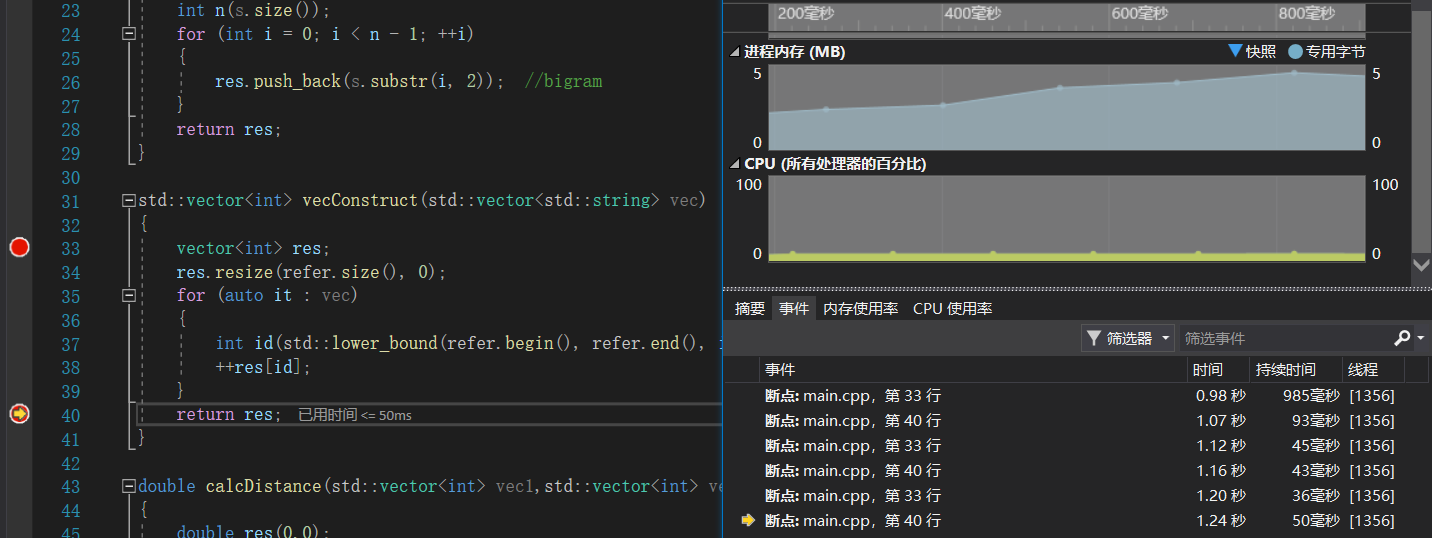The width and height of the screenshot is (1432, 538).
Task: Open the 筛选器 filter dropdown
Action: pos(1128,339)
